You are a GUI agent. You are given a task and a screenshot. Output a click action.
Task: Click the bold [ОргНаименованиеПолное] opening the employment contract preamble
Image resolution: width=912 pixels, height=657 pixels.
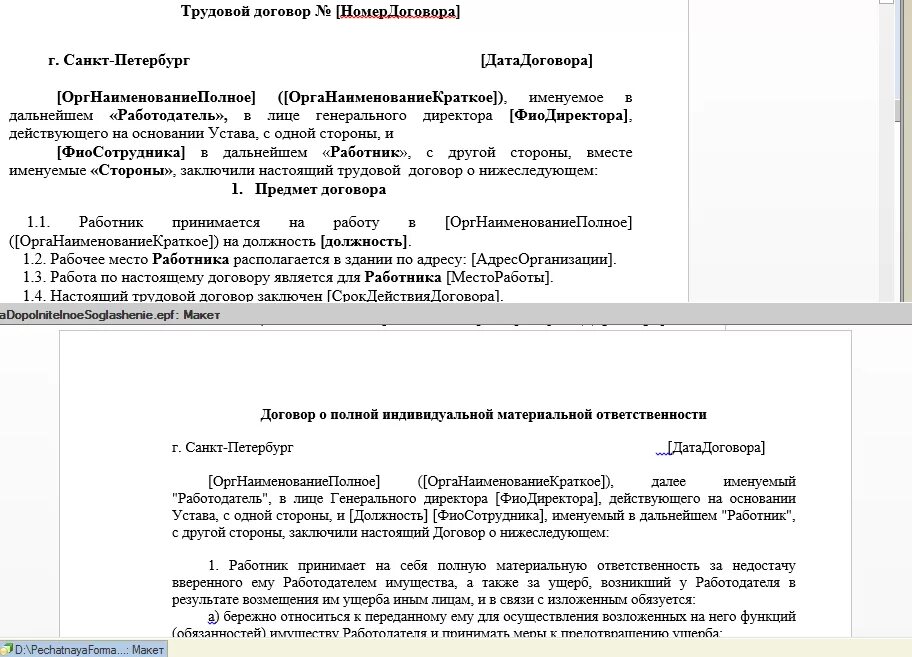click(x=156, y=97)
